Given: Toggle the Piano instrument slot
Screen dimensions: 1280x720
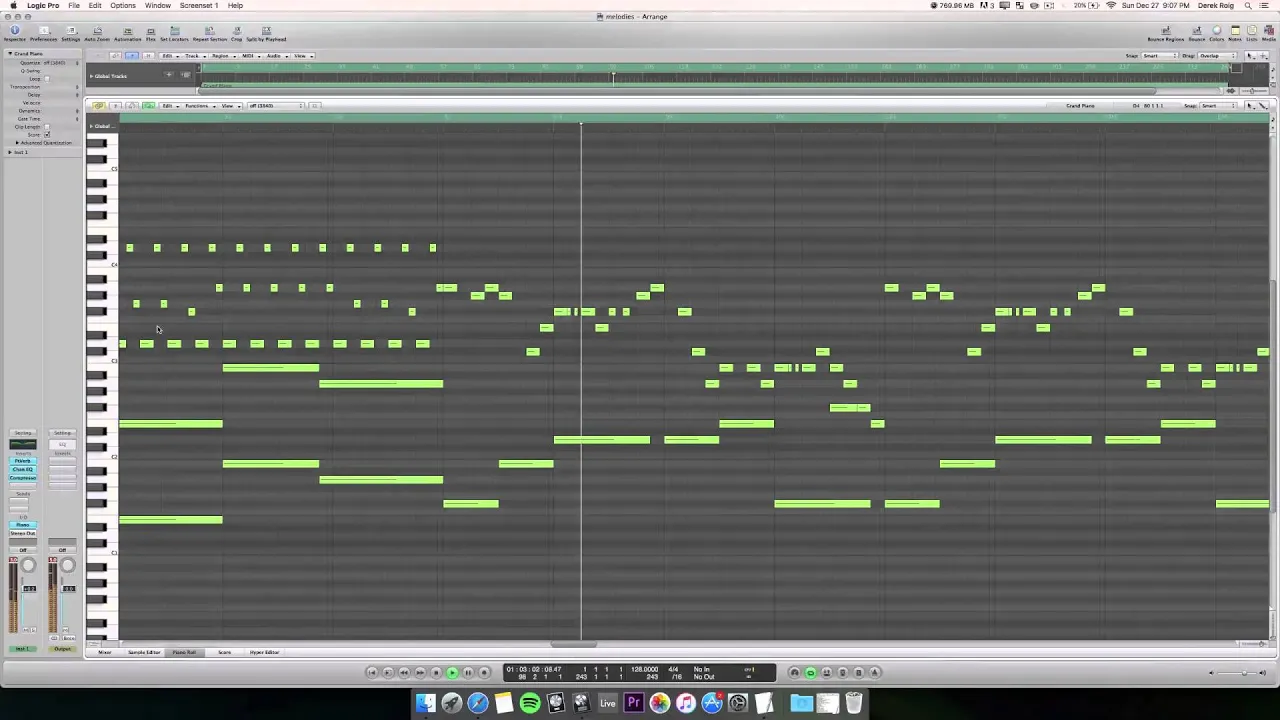Looking at the screenshot, I should click(x=23, y=525).
